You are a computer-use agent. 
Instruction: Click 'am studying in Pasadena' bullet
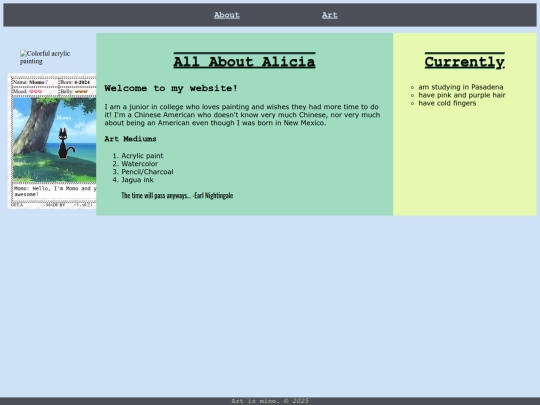coord(460,87)
